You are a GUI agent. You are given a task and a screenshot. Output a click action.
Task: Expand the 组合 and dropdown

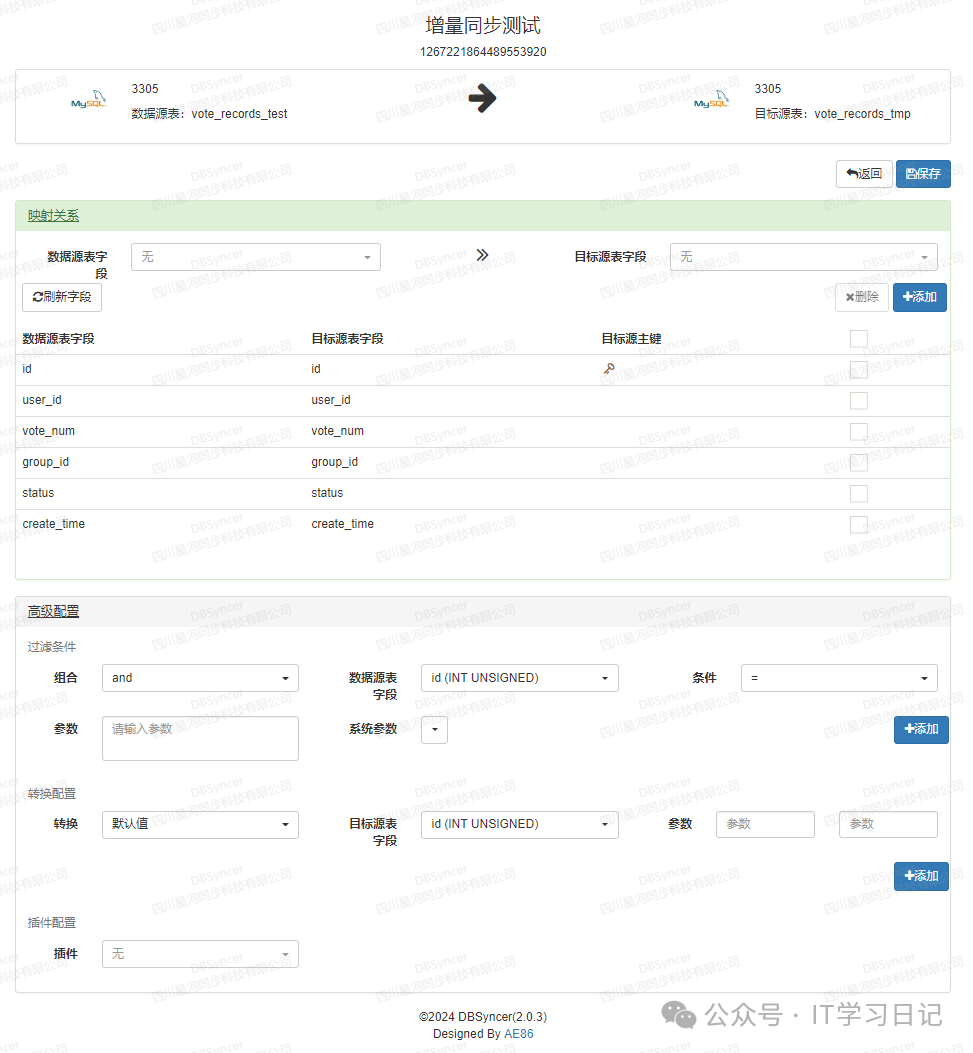tap(200, 678)
